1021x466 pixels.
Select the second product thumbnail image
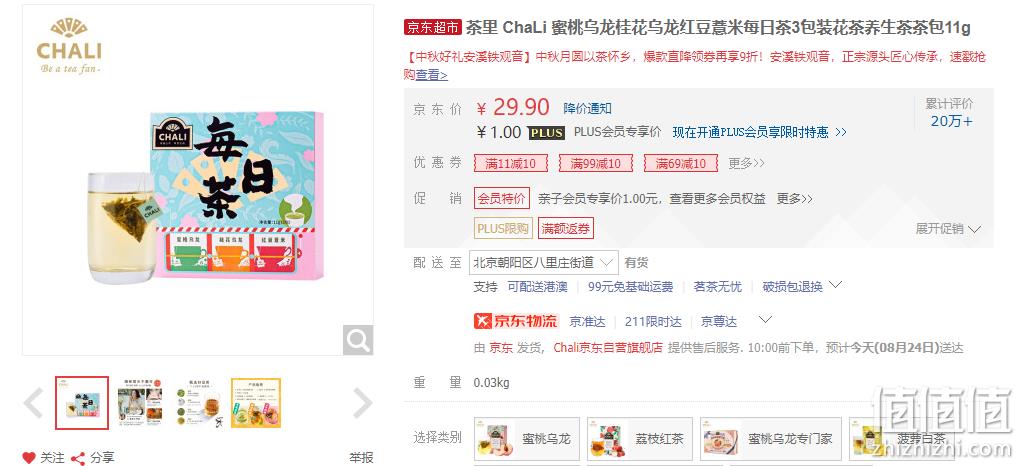click(x=140, y=403)
